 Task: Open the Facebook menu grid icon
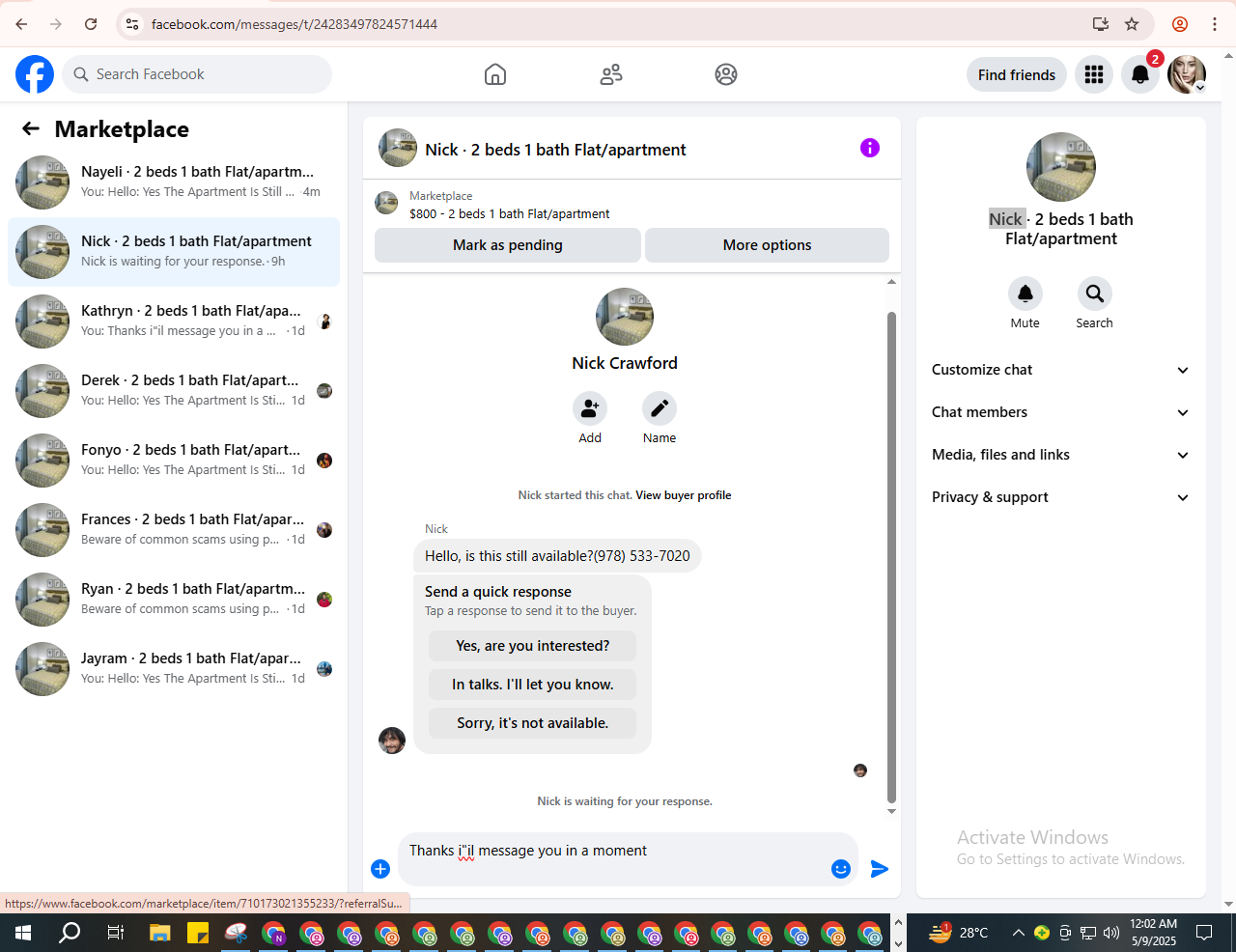pos(1094,74)
